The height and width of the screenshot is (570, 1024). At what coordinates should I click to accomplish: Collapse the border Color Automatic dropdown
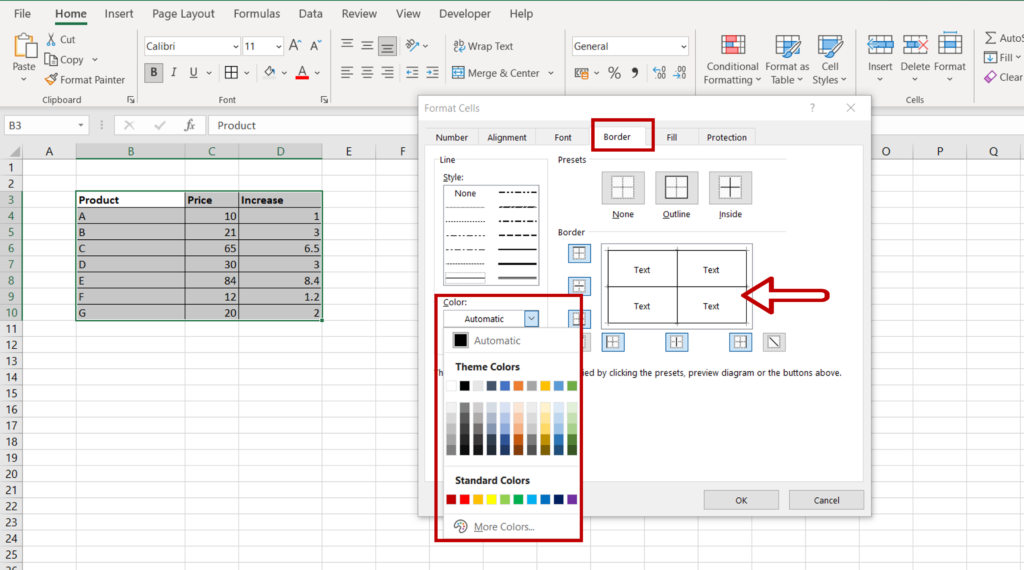pos(532,319)
